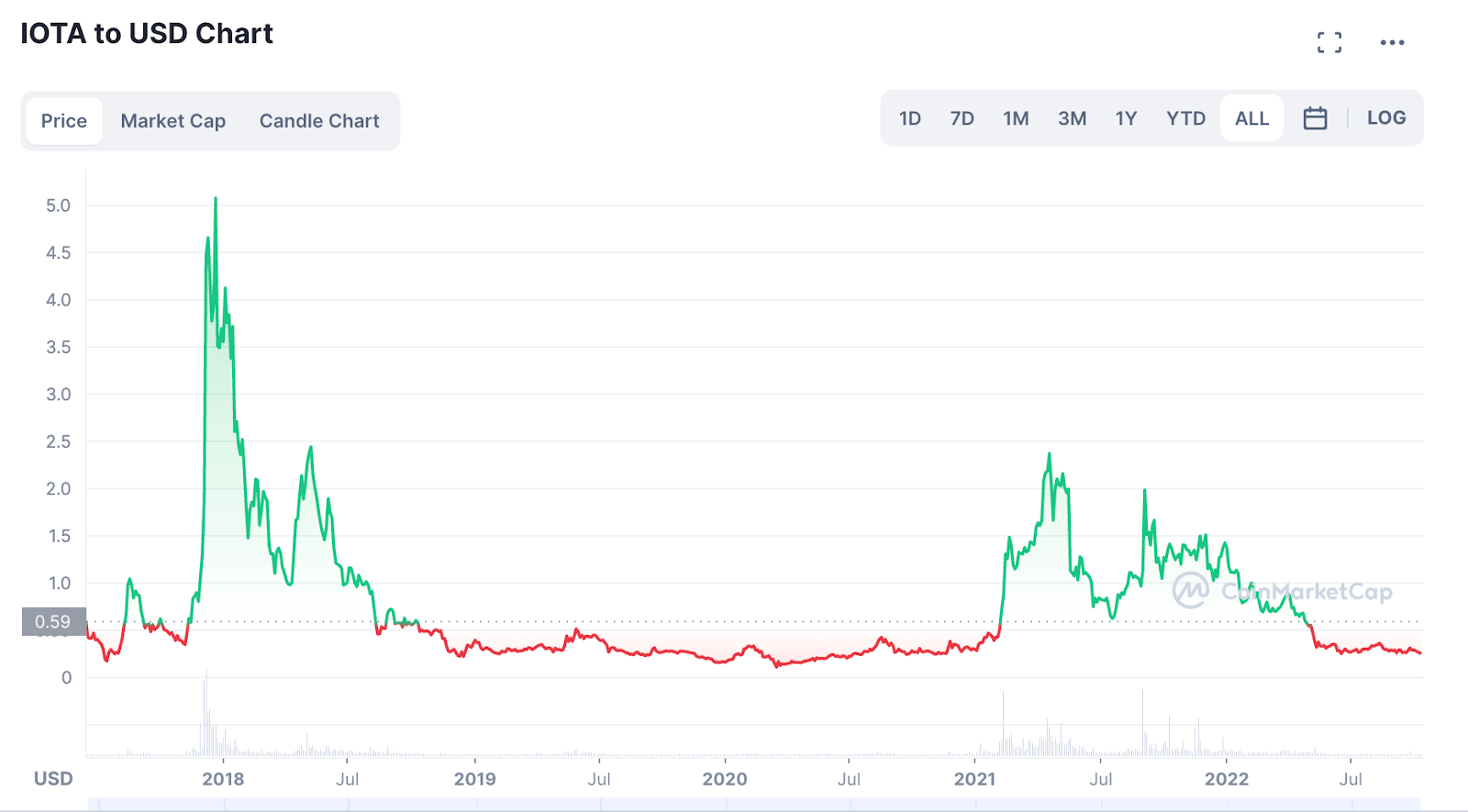The image size is (1468, 812).
Task: Click the 2022 label on the time axis
Action: (x=1226, y=779)
